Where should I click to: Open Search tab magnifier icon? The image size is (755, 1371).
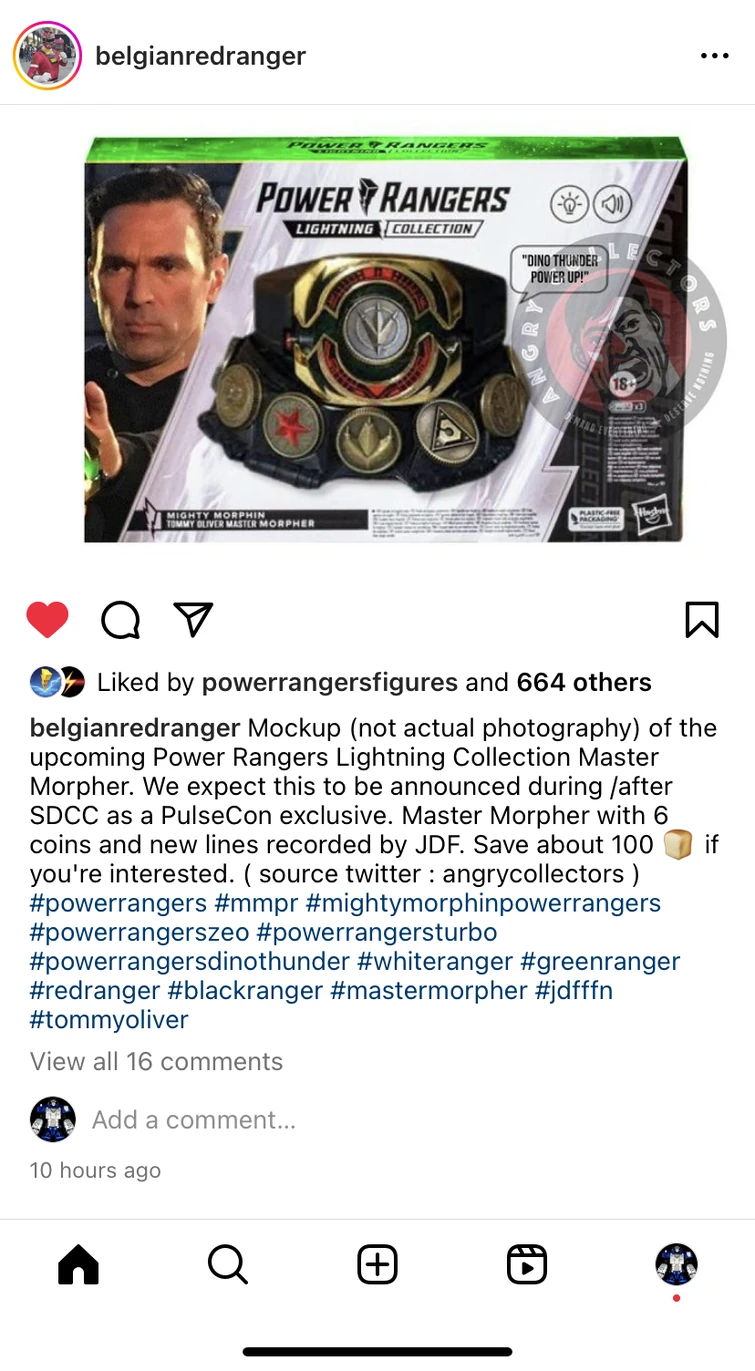tap(228, 1265)
